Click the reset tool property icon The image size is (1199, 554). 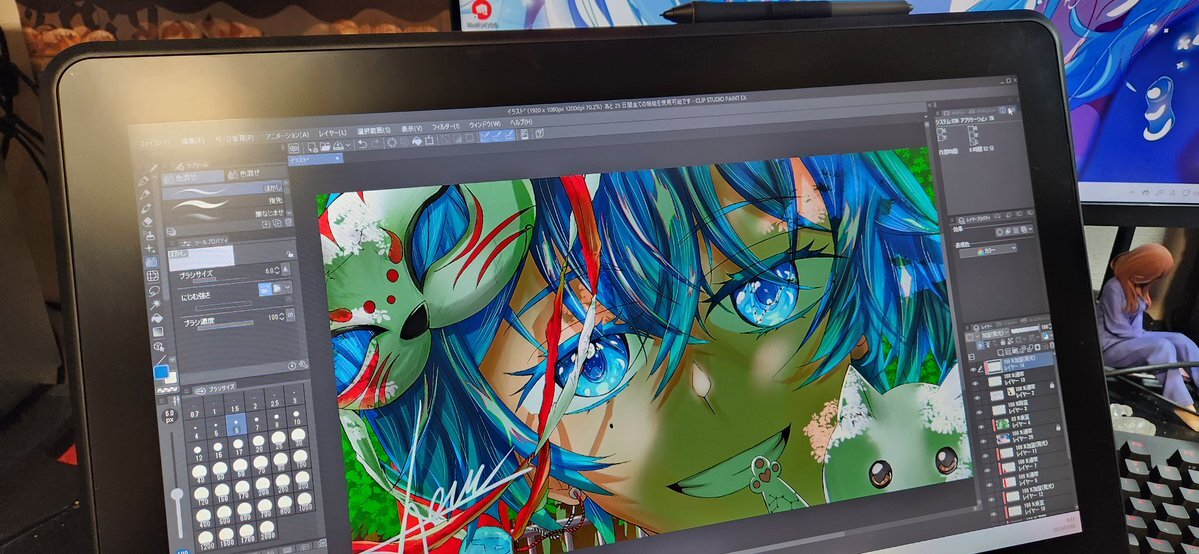(291, 366)
